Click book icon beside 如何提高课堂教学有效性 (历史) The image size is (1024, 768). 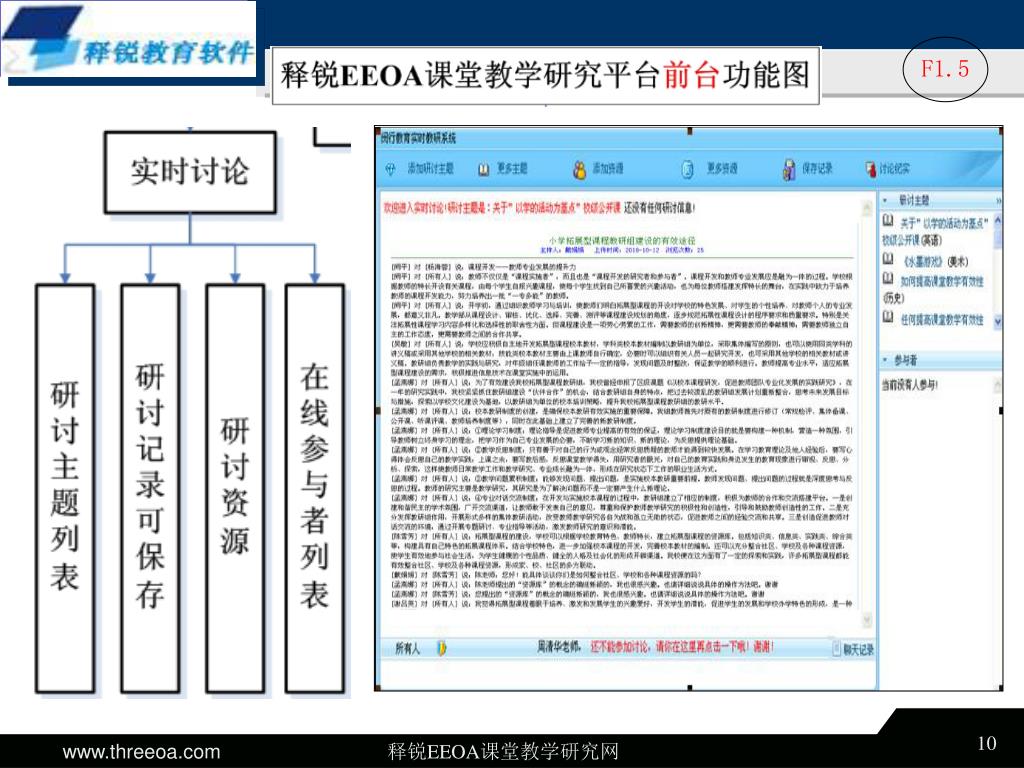tap(888, 279)
